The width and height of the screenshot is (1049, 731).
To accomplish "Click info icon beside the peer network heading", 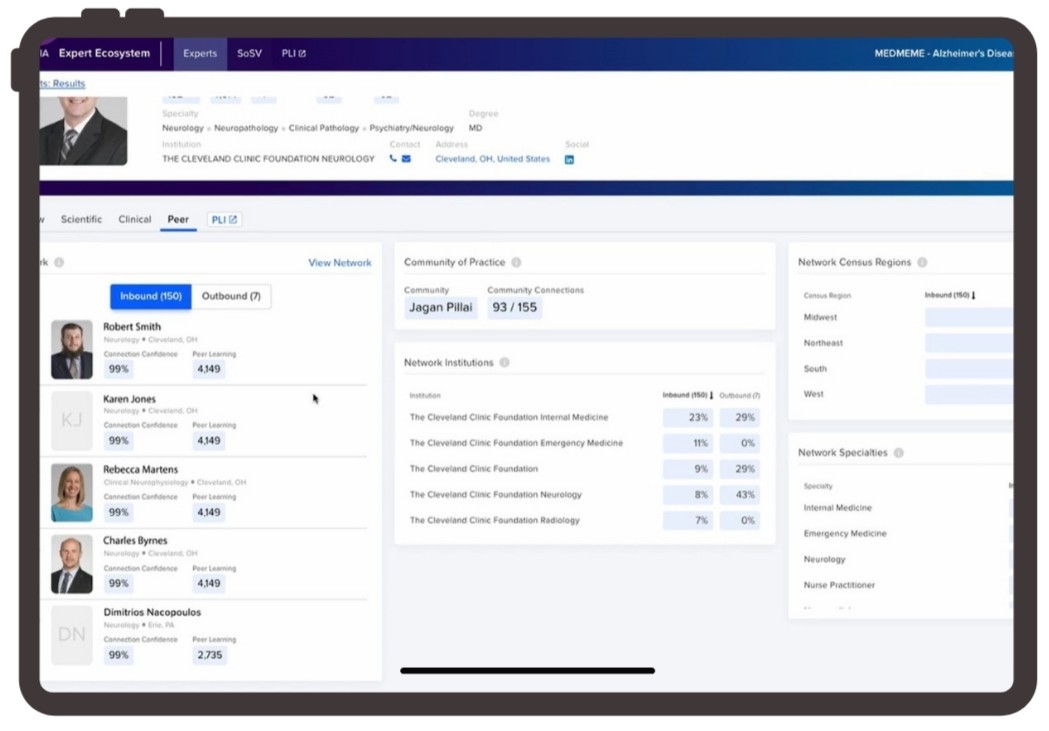I will 59,262.
